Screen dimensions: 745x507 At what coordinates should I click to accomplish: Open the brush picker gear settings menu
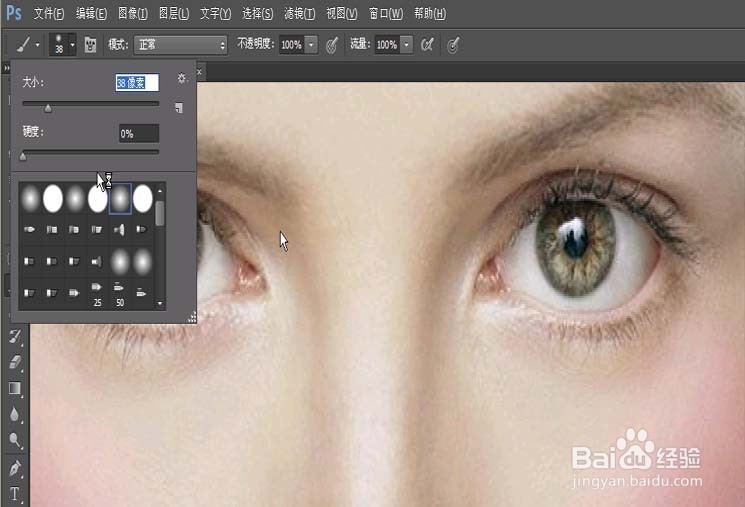(181, 78)
